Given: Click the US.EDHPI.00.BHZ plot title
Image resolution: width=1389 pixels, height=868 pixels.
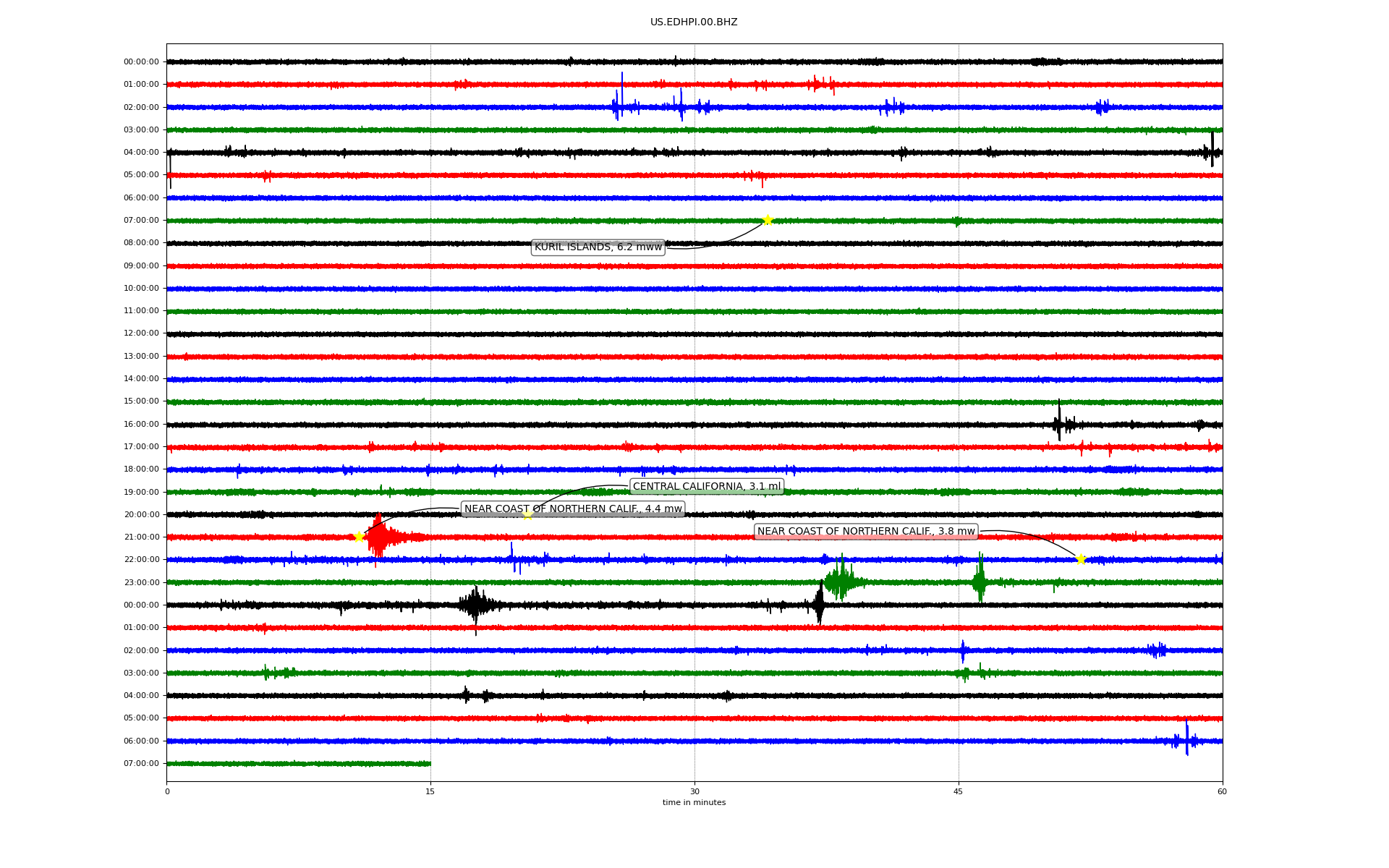Looking at the screenshot, I should [694, 22].
